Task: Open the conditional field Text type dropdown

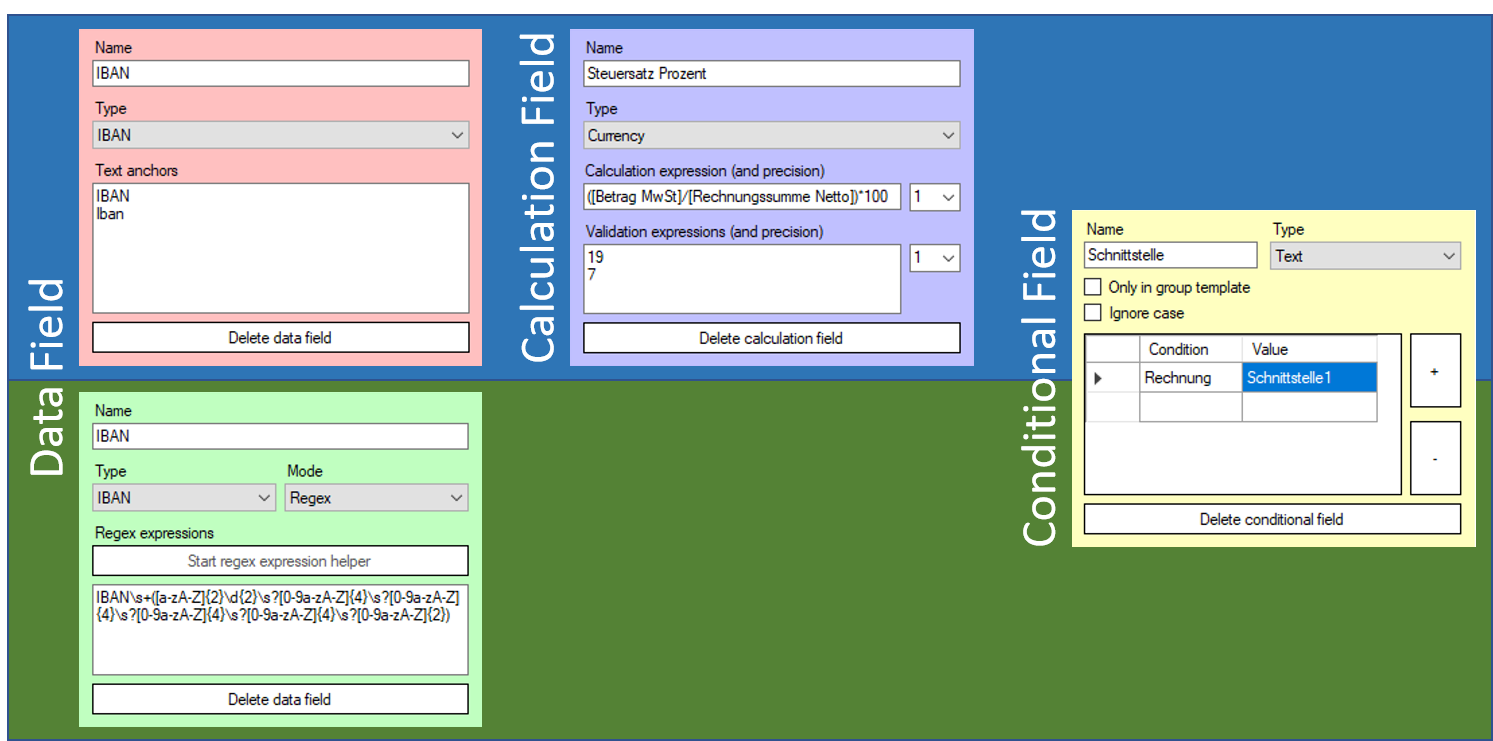Action: (x=1365, y=256)
